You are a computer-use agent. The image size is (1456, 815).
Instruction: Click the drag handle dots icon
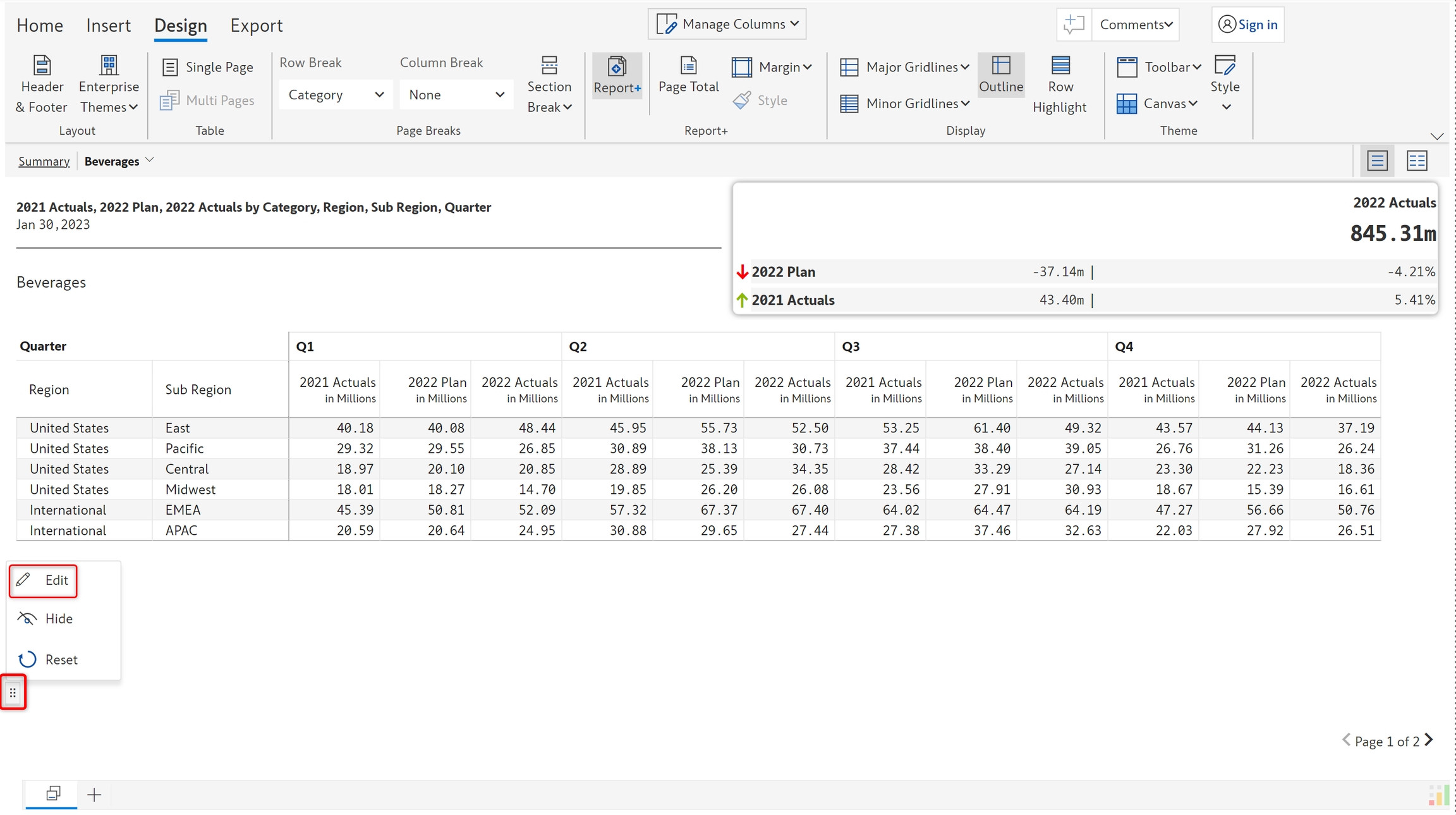[x=13, y=693]
